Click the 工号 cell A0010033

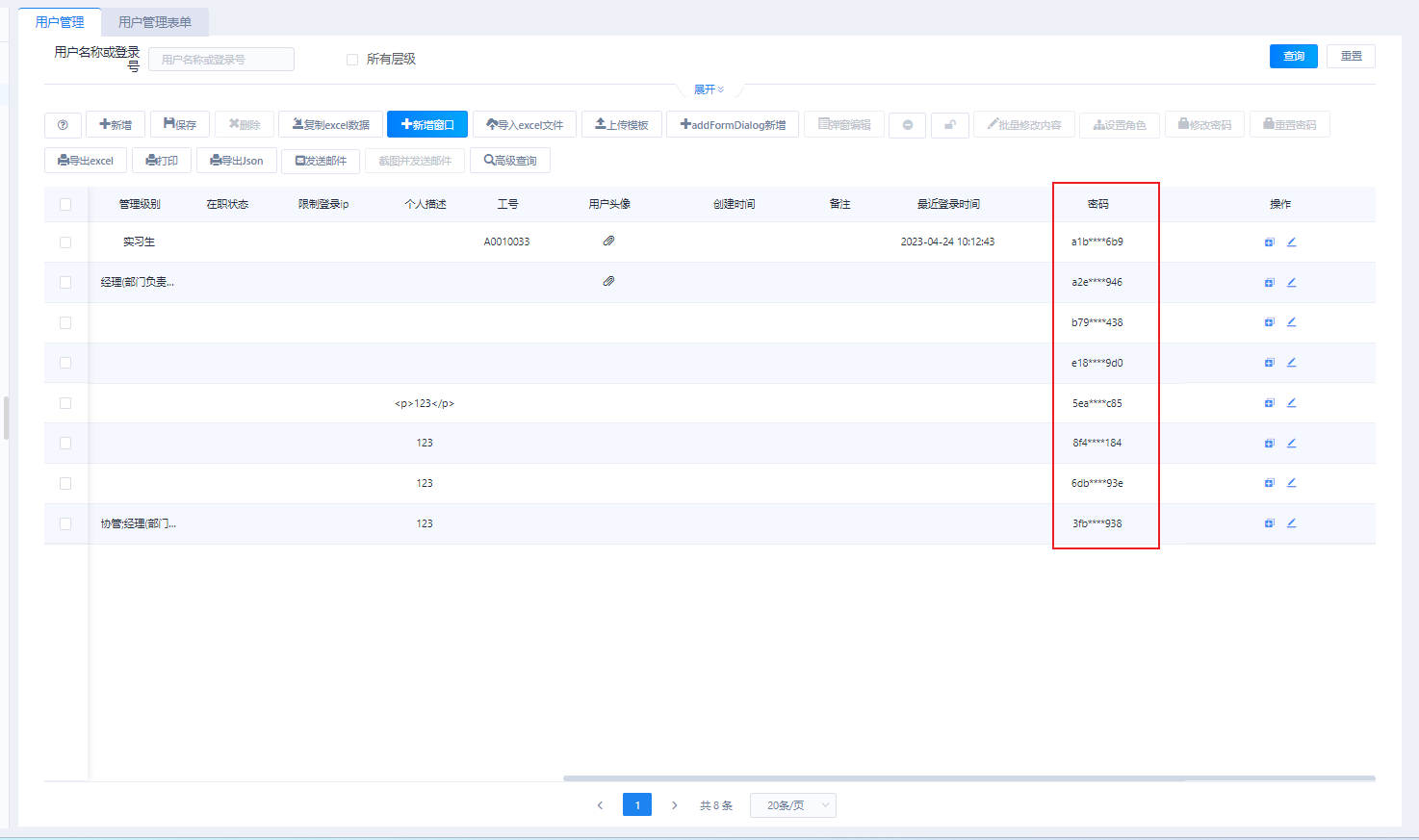pyautogui.click(x=506, y=242)
